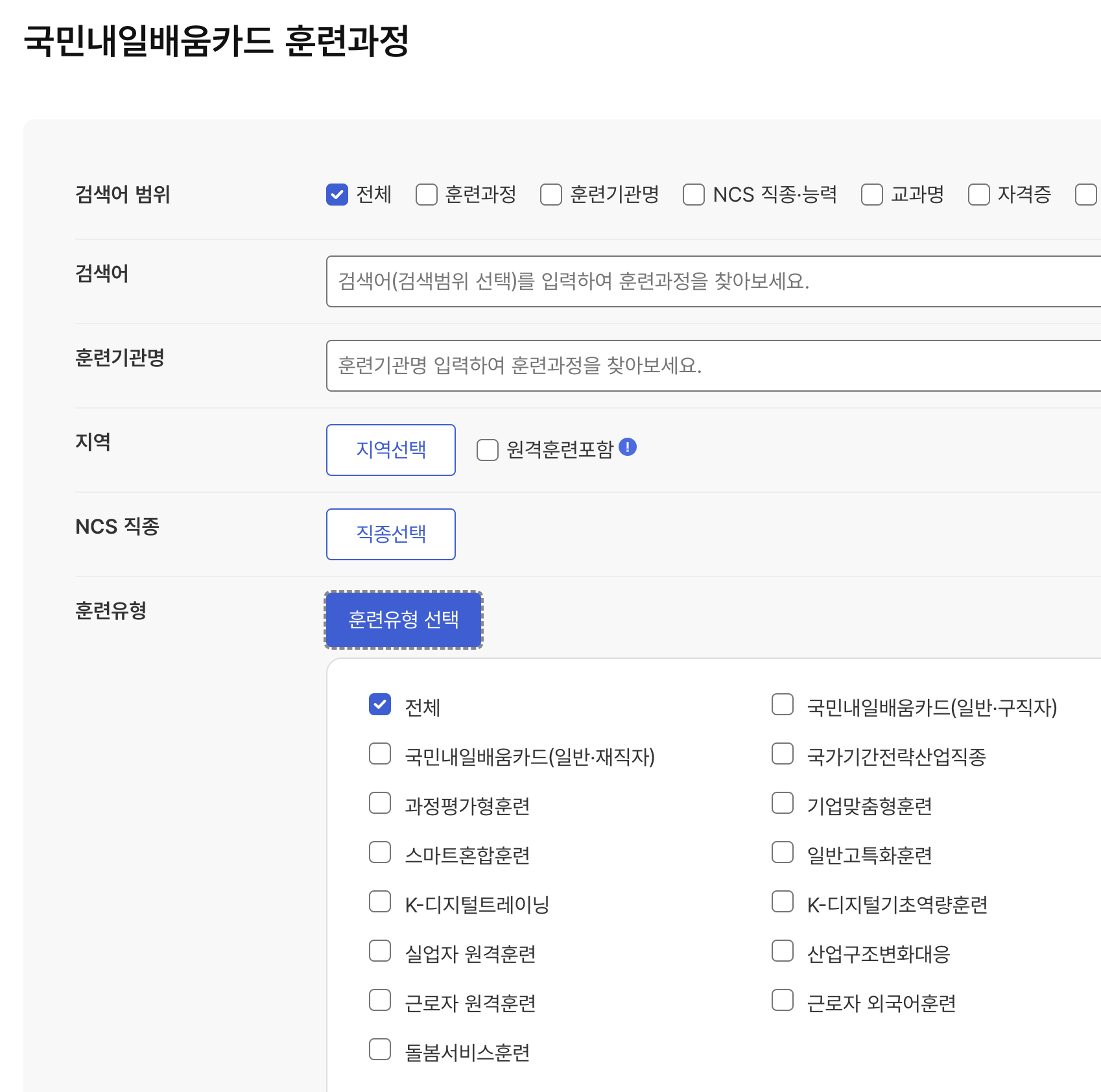Check 과정평가형훈련 training type
Image resolution: width=1101 pixels, height=1092 pixels.
click(x=380, y=803)
